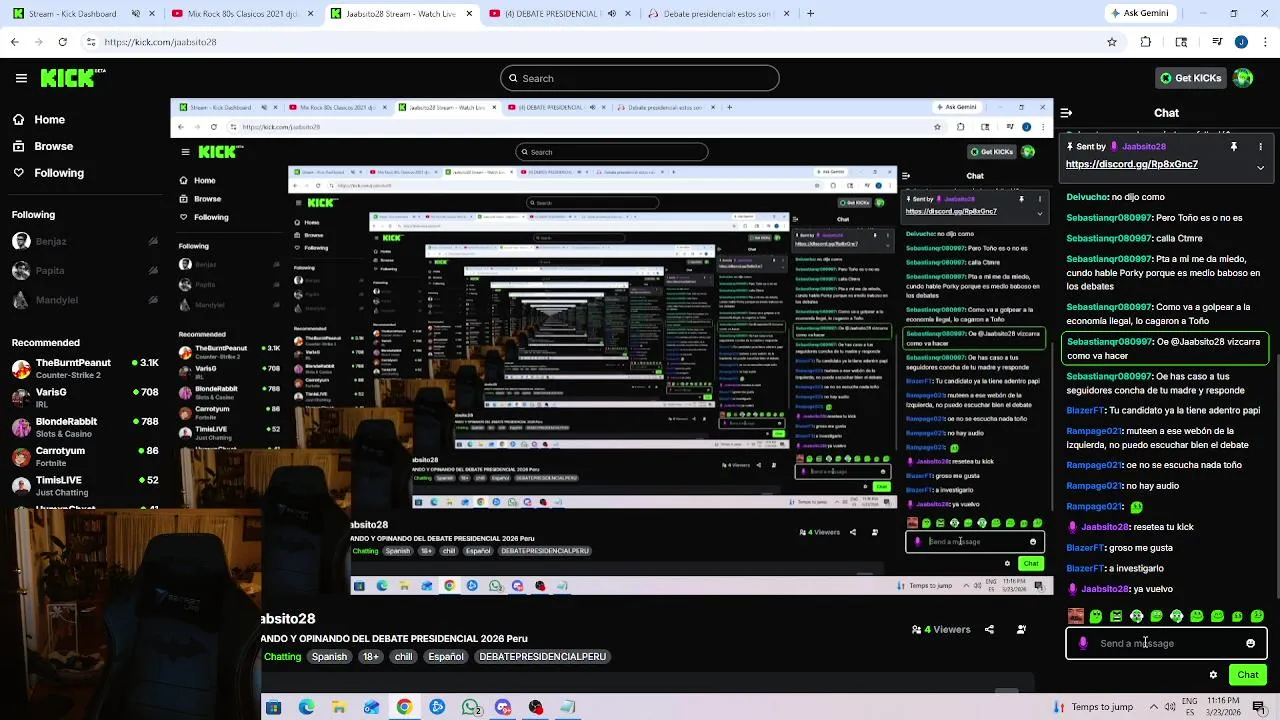Click the 4 Viewers count
Viewport: 1280px width, 720px height.
tap(941, 629)
